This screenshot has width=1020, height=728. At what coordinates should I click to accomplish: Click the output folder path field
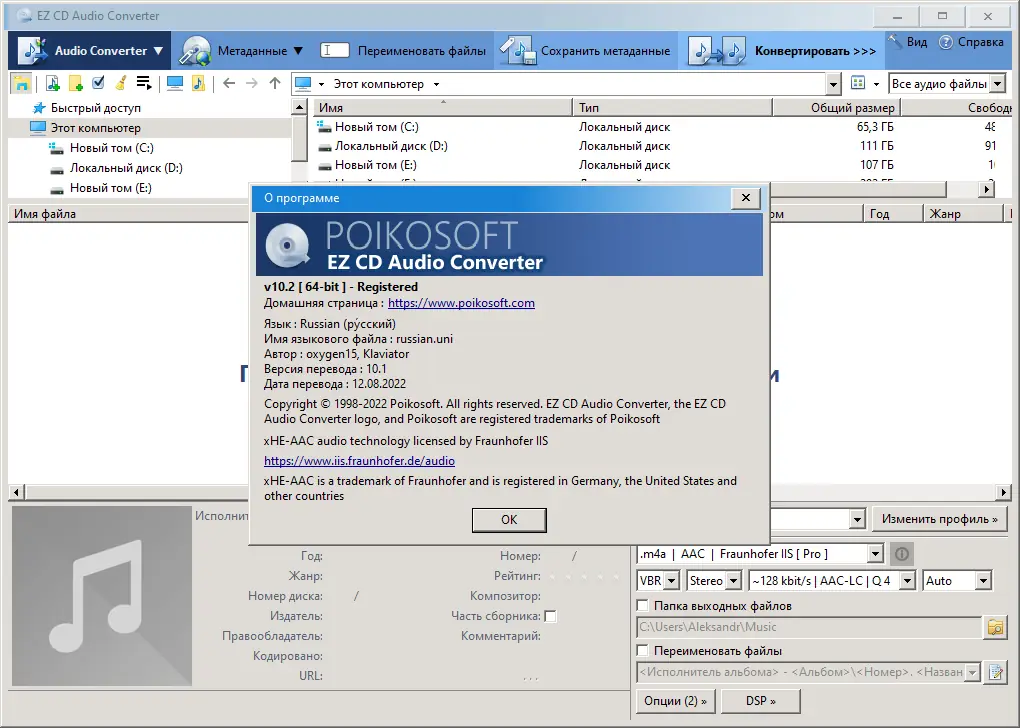pos(809,627)
